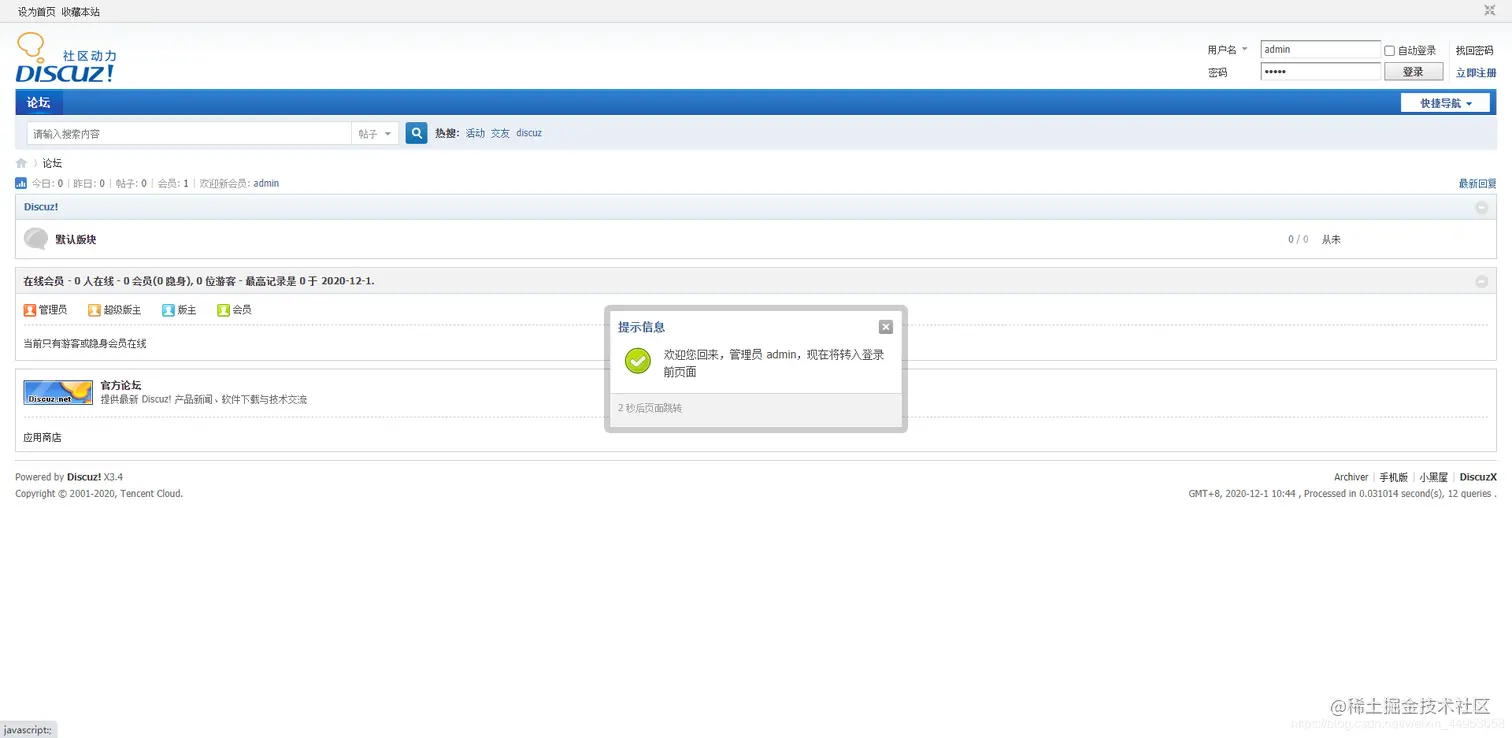Viewport: 1512px width, 738px height.
Task: Click the 手机版 footer link
Action: [1394, 477]
